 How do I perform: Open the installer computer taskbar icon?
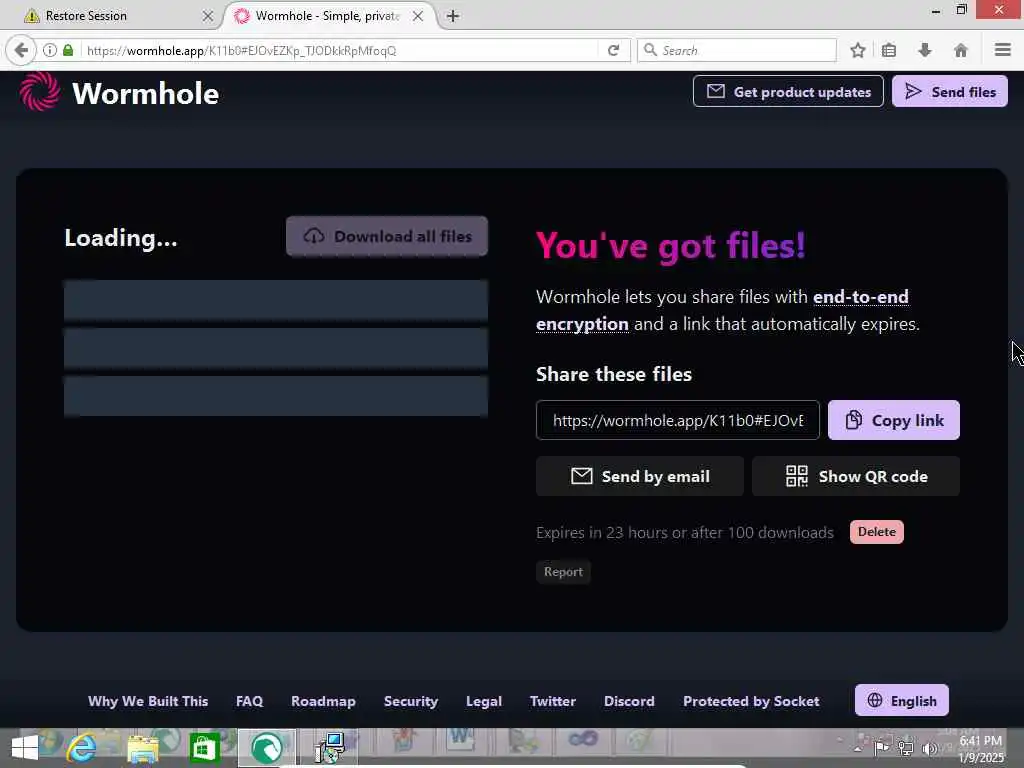(x=329, y=748)
